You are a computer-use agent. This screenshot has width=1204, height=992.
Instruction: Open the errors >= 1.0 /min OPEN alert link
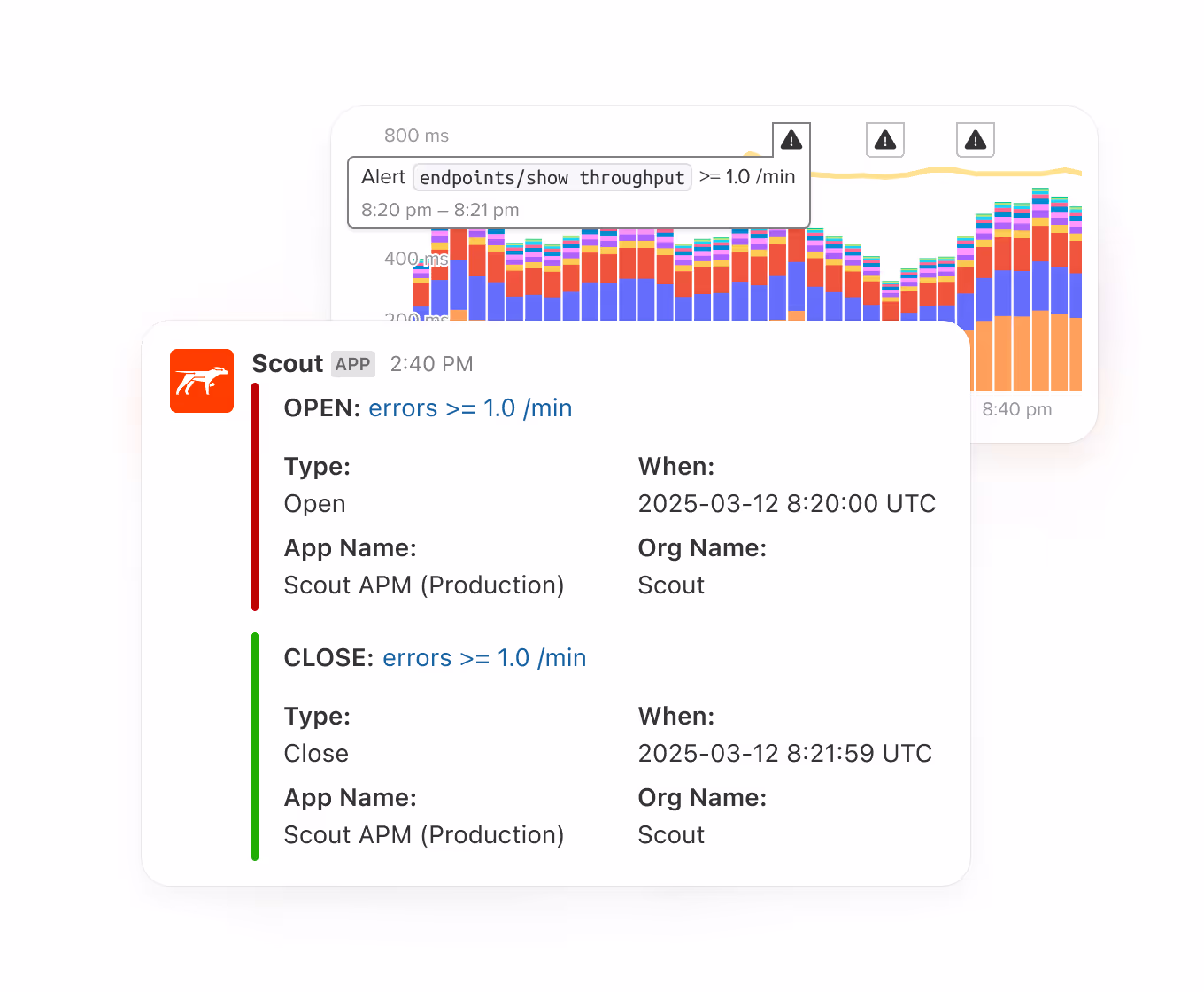tap(470, 408)
